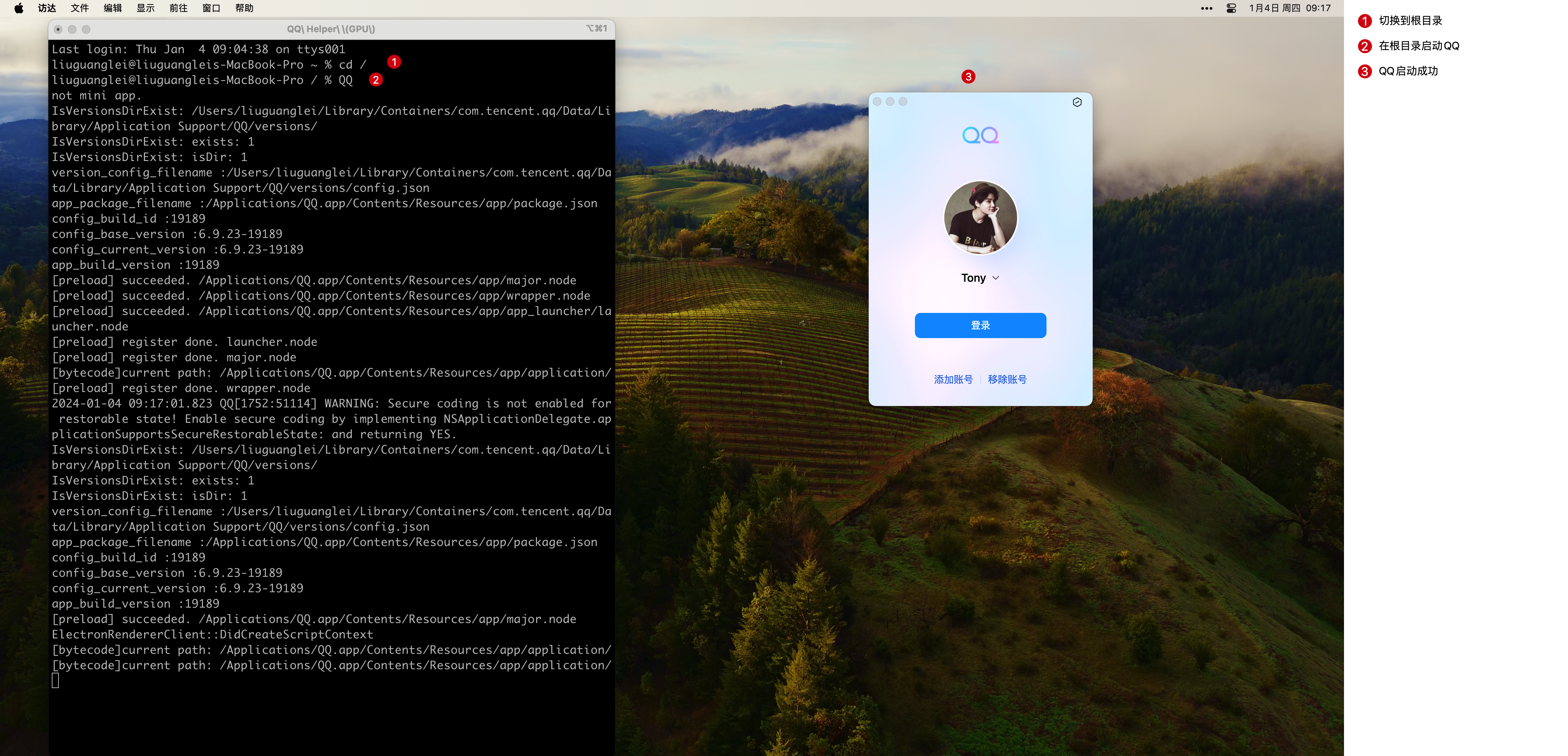Screen dimensions: 1568x756
Task: Open the 窗口 menu
Action: (211, 8)
